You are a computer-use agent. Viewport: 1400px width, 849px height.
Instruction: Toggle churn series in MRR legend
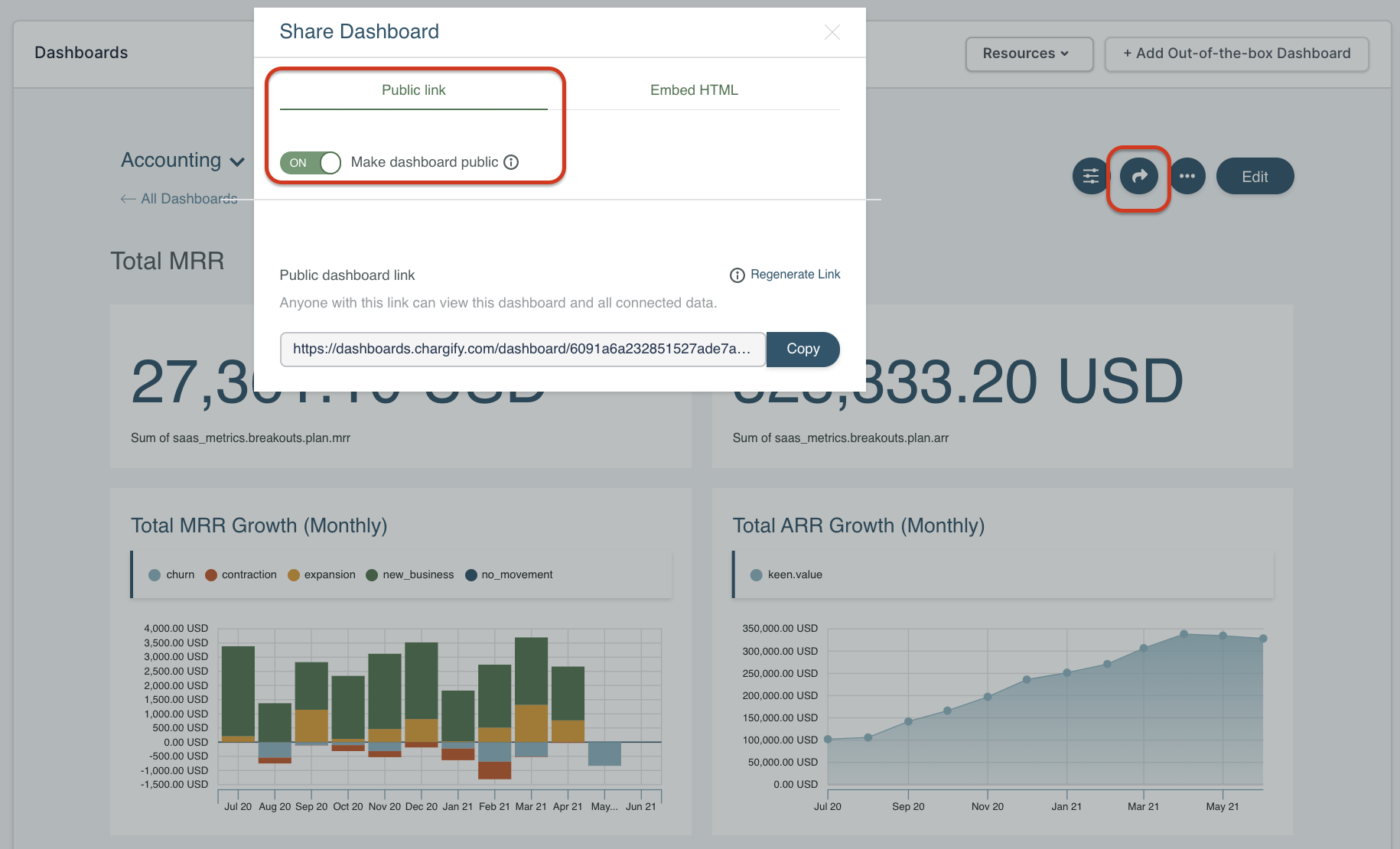172,575
